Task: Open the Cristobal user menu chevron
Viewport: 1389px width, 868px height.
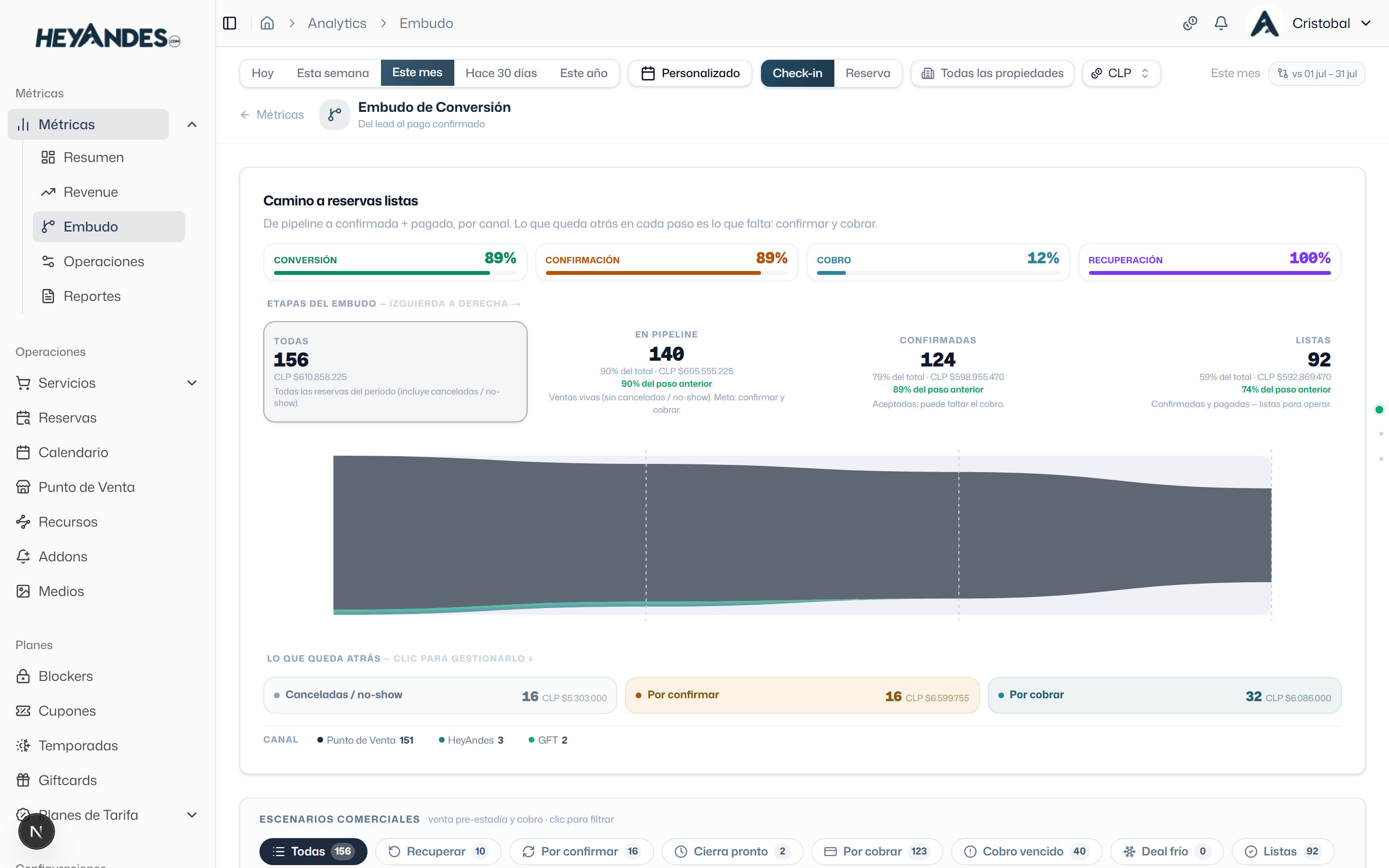Action: tap(1366, 24)
